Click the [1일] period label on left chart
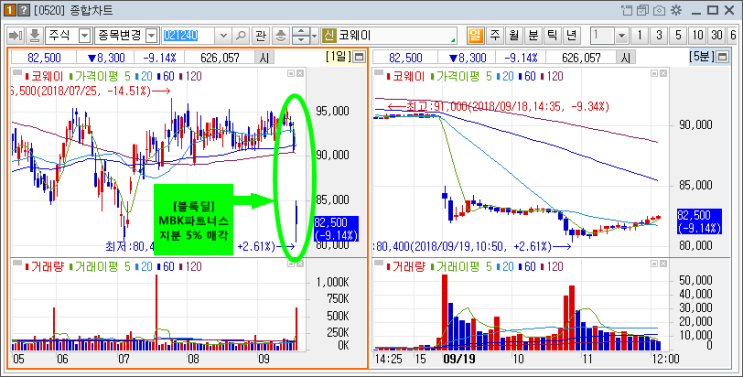Viewport: 743px width, 377px height. point(339,57)
